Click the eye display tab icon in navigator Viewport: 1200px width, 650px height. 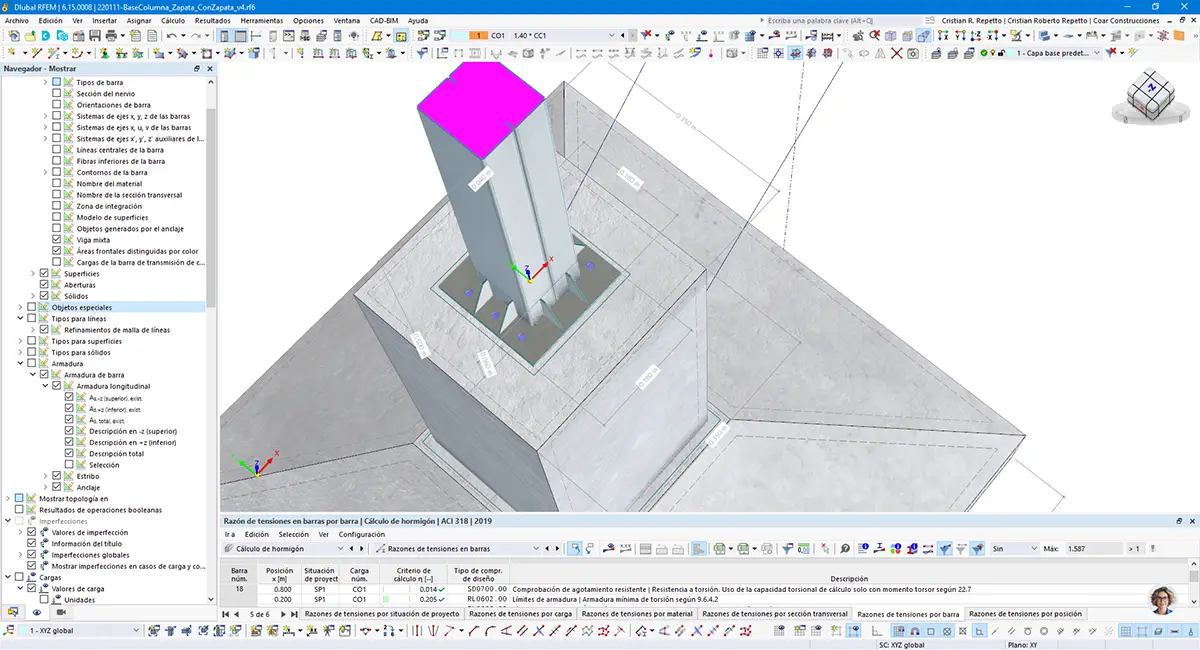(x=37, y=612)
